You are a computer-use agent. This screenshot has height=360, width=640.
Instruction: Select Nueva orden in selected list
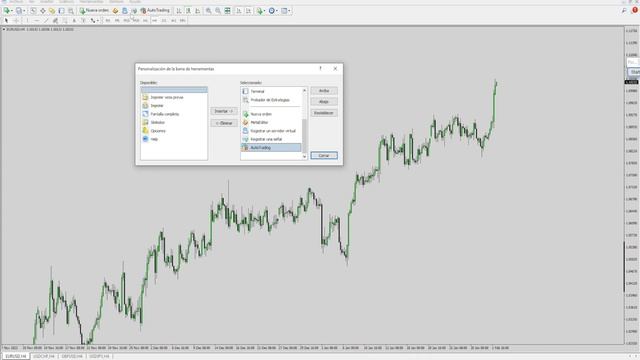[x=271, y=114]
